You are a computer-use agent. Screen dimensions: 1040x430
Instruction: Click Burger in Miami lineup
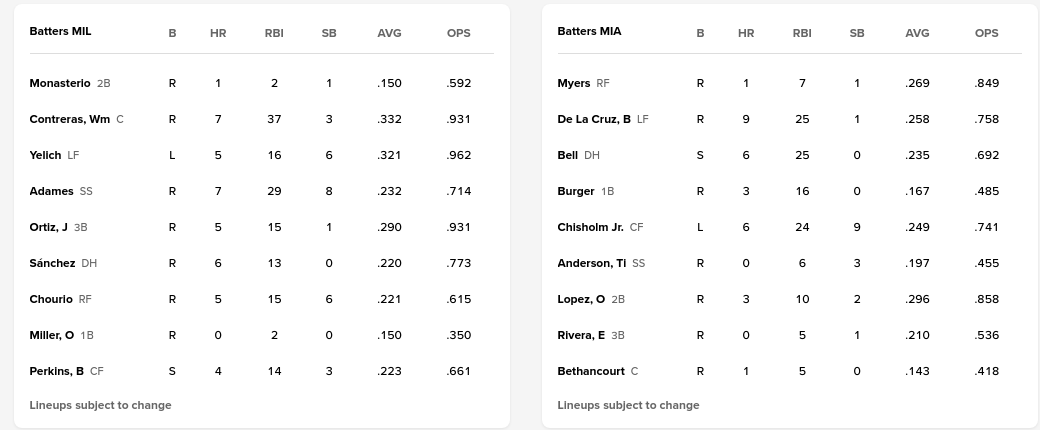[x=576, y=191]
